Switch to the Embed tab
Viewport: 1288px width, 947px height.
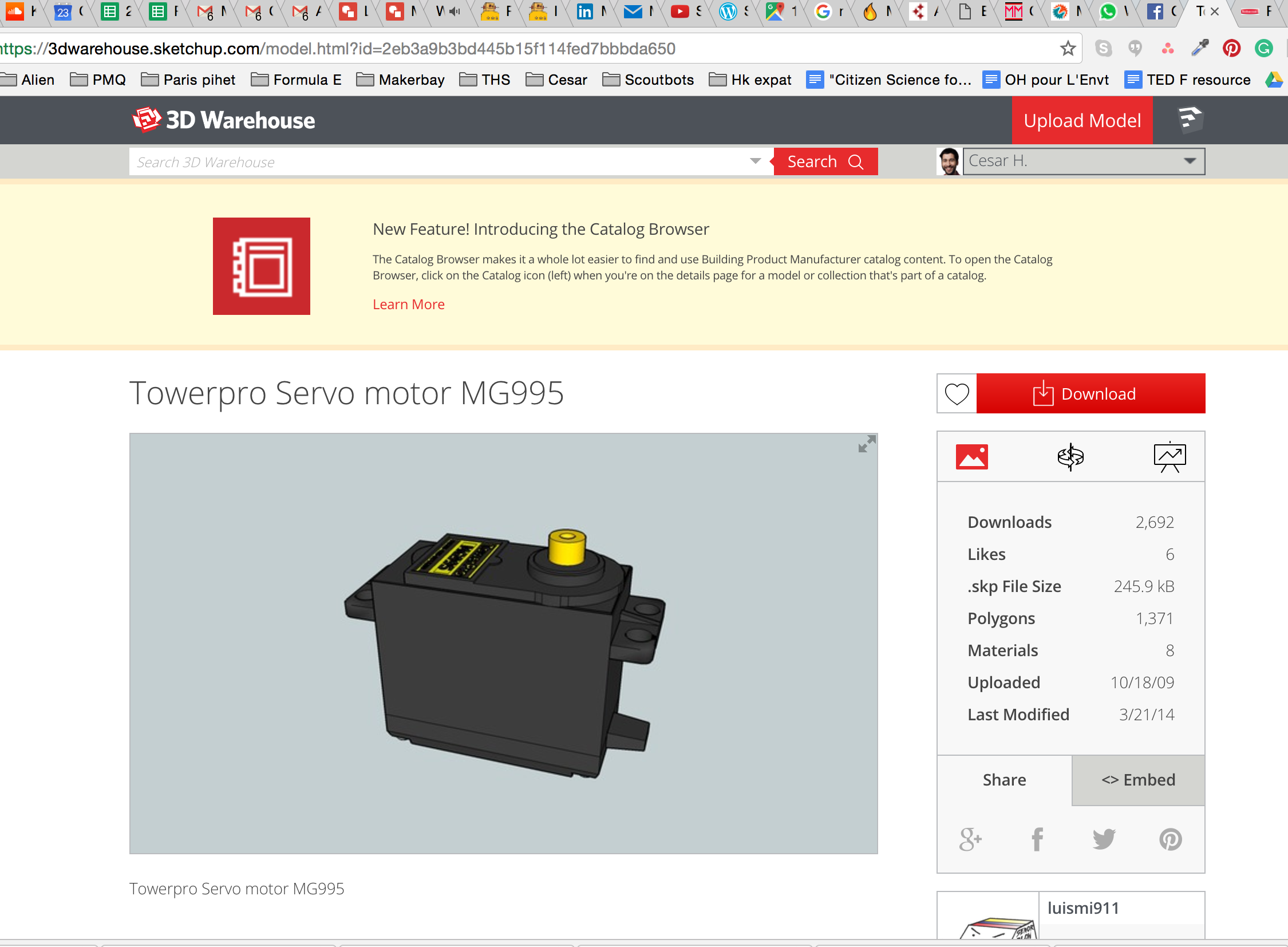pyautogui.click(x=1138, y=780)
